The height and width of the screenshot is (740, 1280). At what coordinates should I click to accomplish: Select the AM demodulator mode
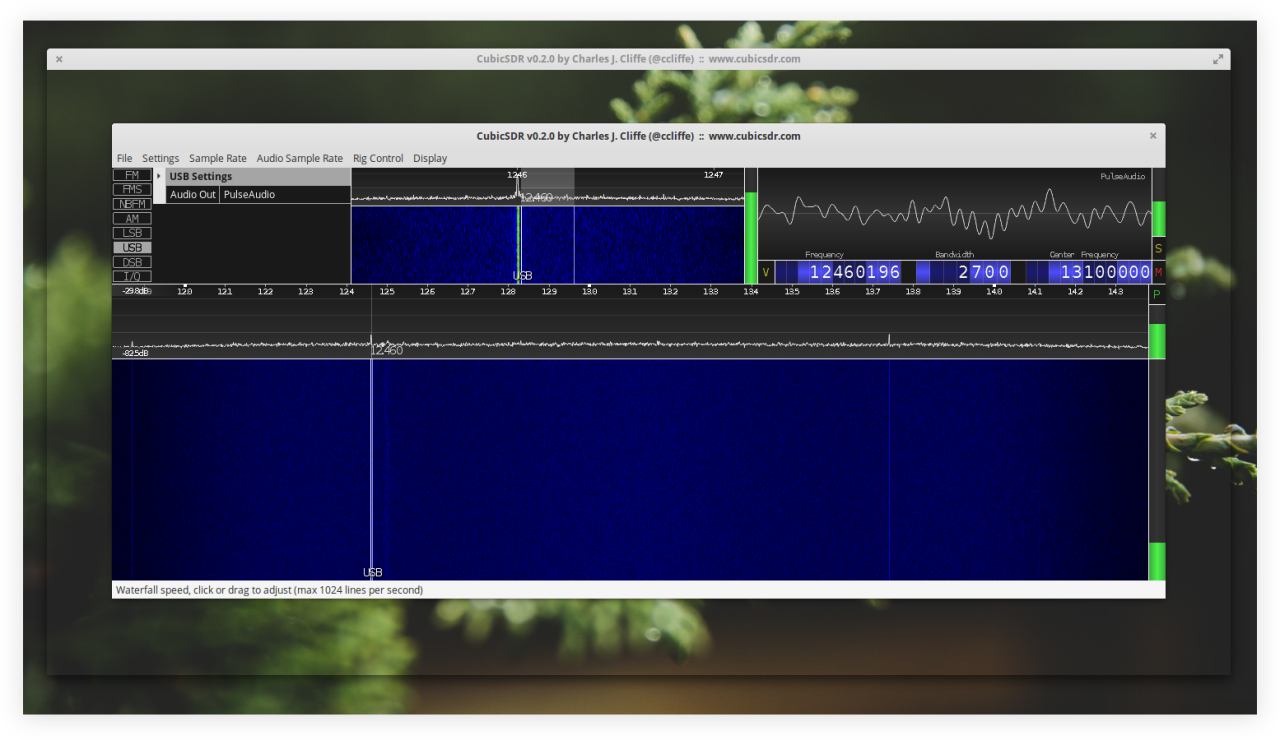click(x=132, y=218)
